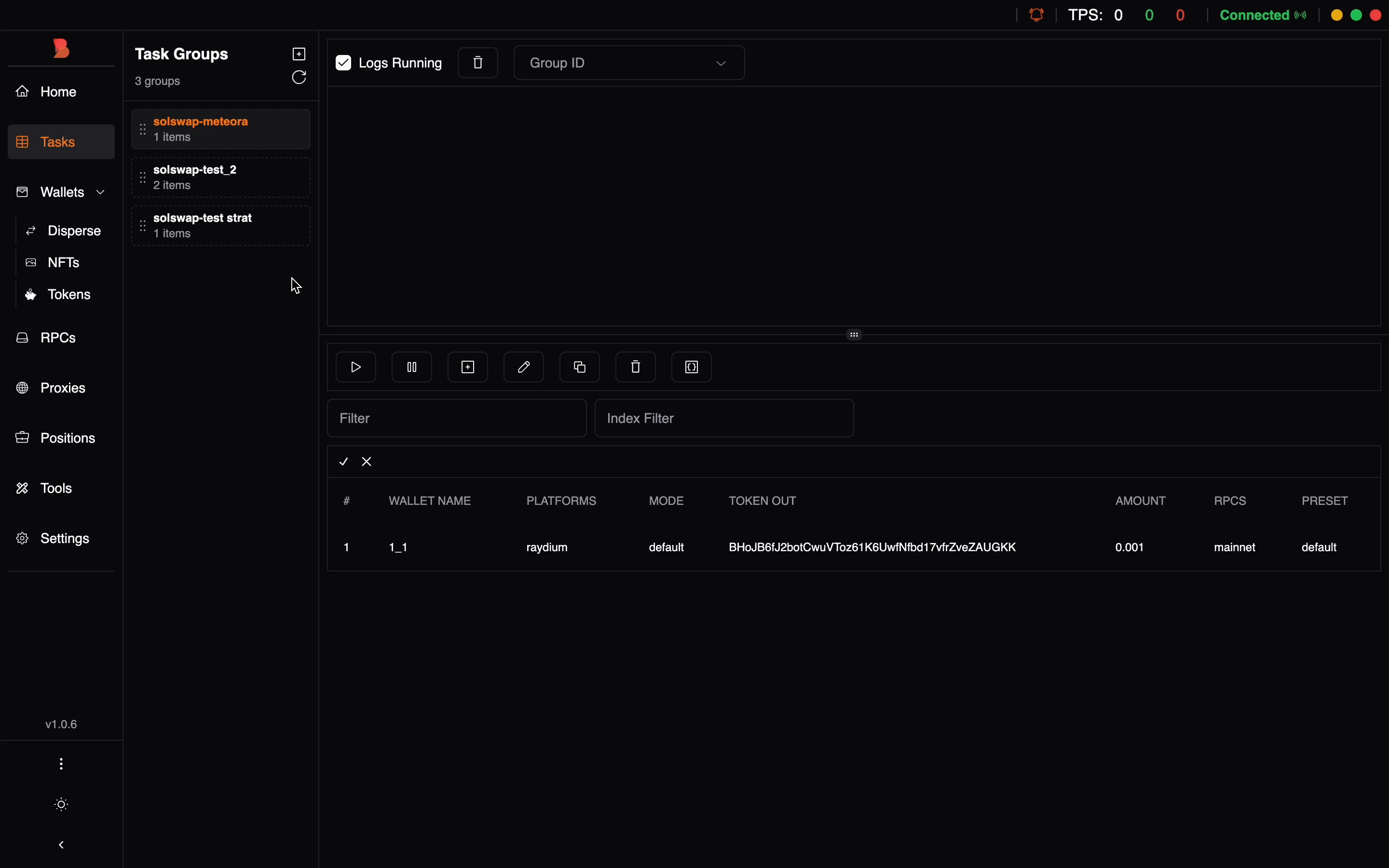Click the edit task pencil icon
Screen dimensions: 1389x868
point(523,367)
